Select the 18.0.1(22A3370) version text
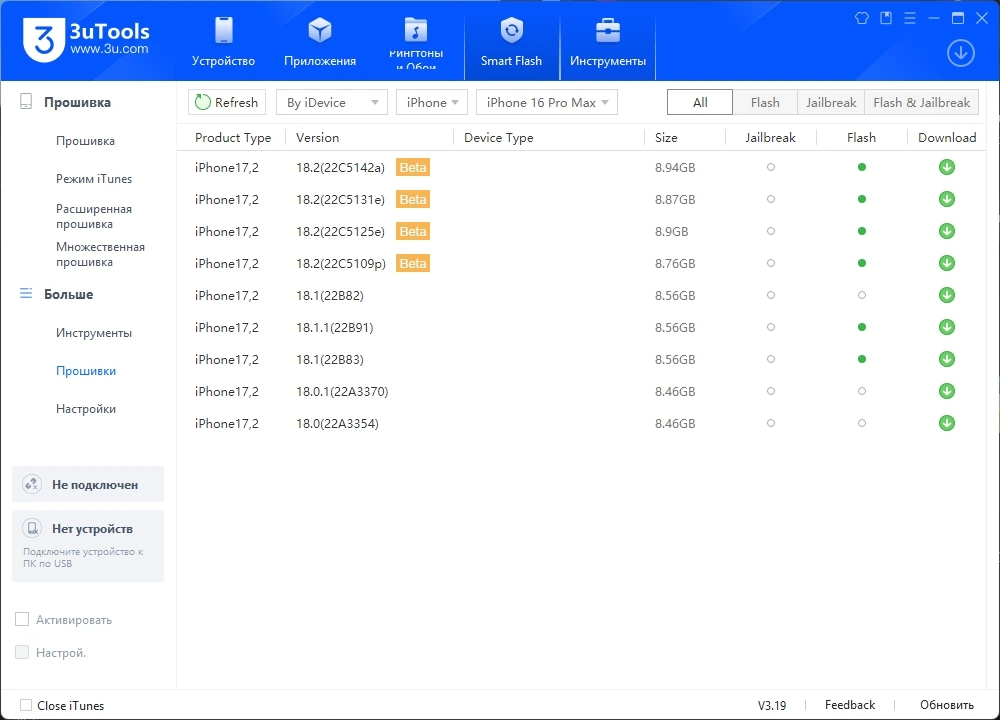This screenshot has width=1000, height=720. 342,391
